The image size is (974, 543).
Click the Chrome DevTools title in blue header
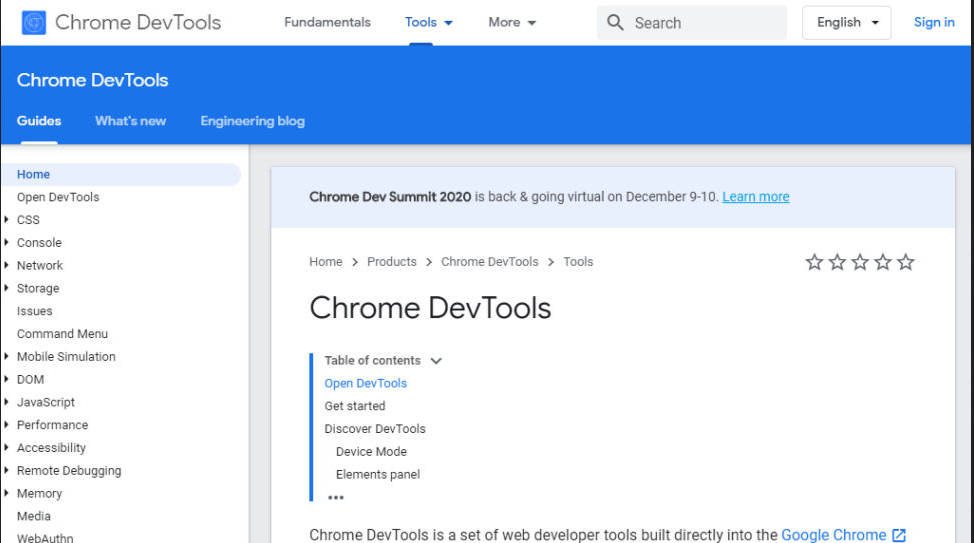pyautogui.click(x=93, y=80)
